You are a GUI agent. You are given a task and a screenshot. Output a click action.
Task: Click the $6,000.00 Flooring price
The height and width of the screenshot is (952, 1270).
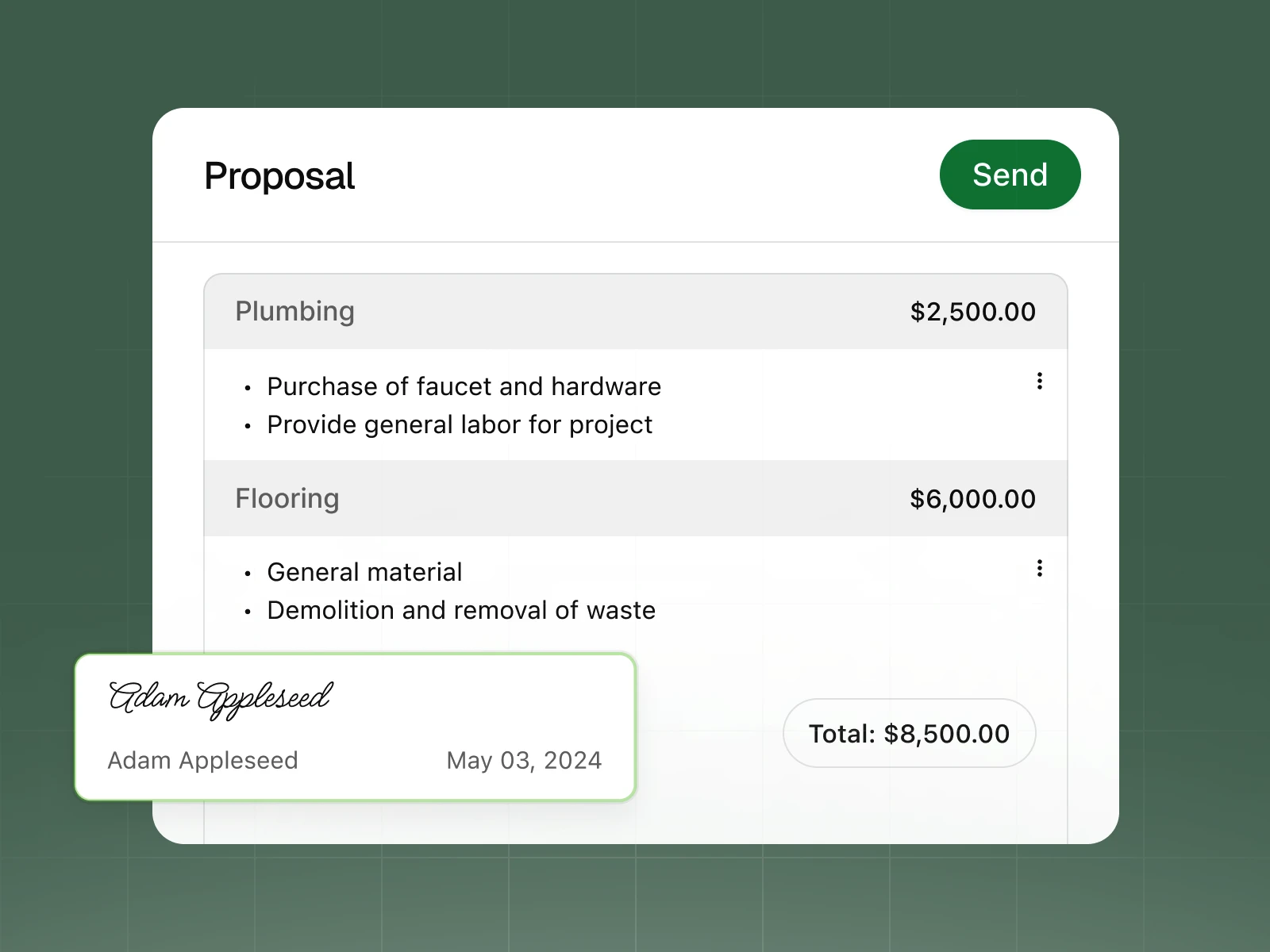[972, 498]
